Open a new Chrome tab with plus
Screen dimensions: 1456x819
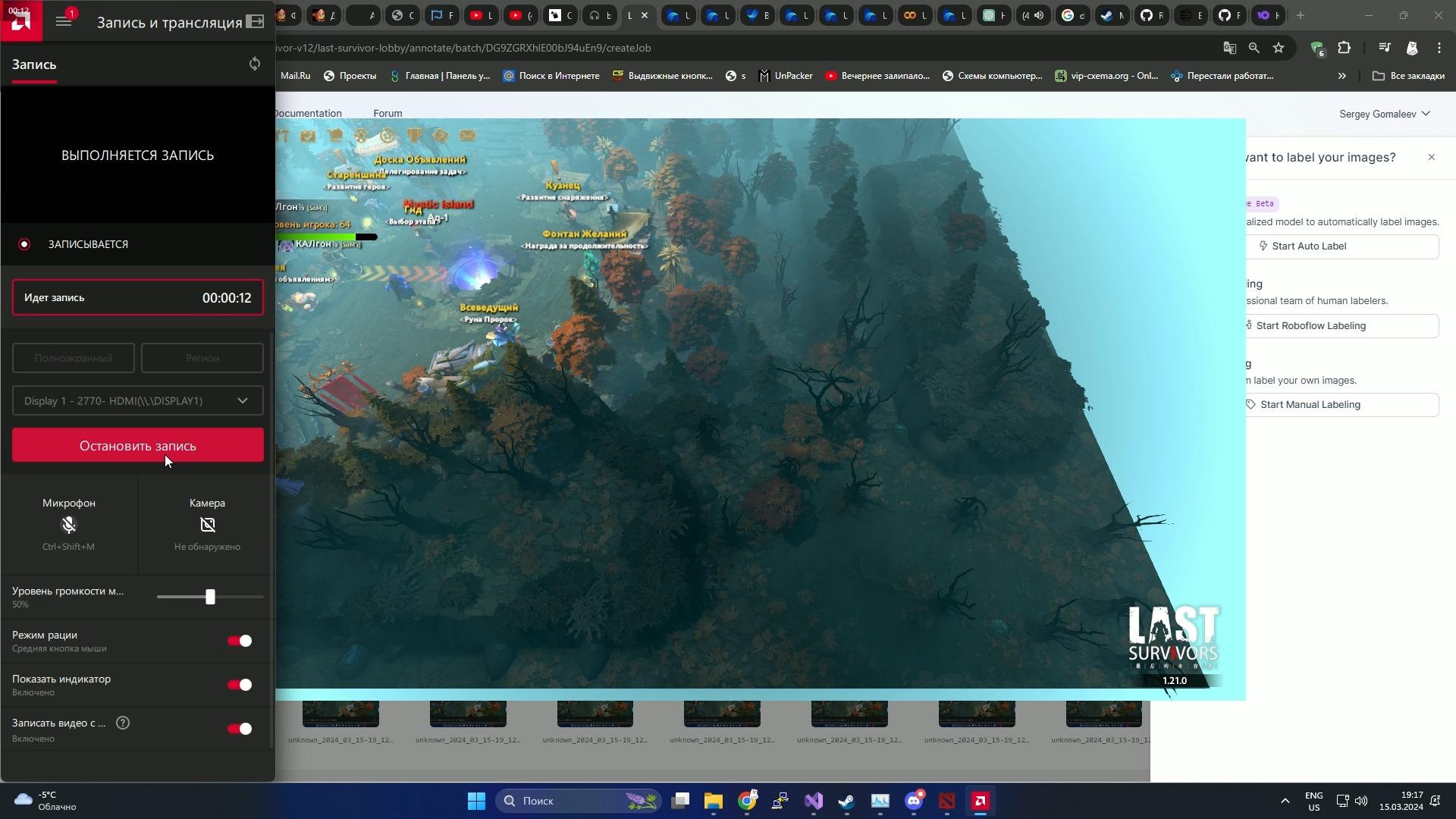(x=1301, y=15)
